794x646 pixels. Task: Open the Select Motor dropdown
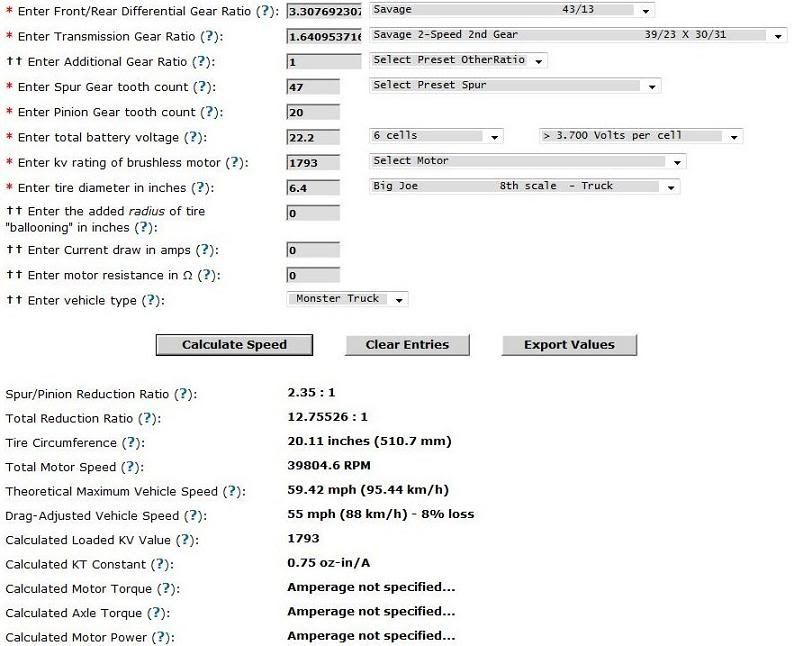[x=527, y=161]
